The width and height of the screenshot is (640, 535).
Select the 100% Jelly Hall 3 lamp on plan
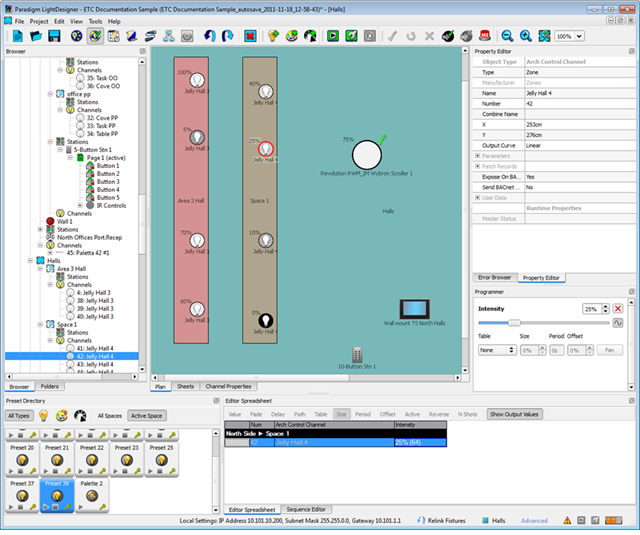coord(197,80)
